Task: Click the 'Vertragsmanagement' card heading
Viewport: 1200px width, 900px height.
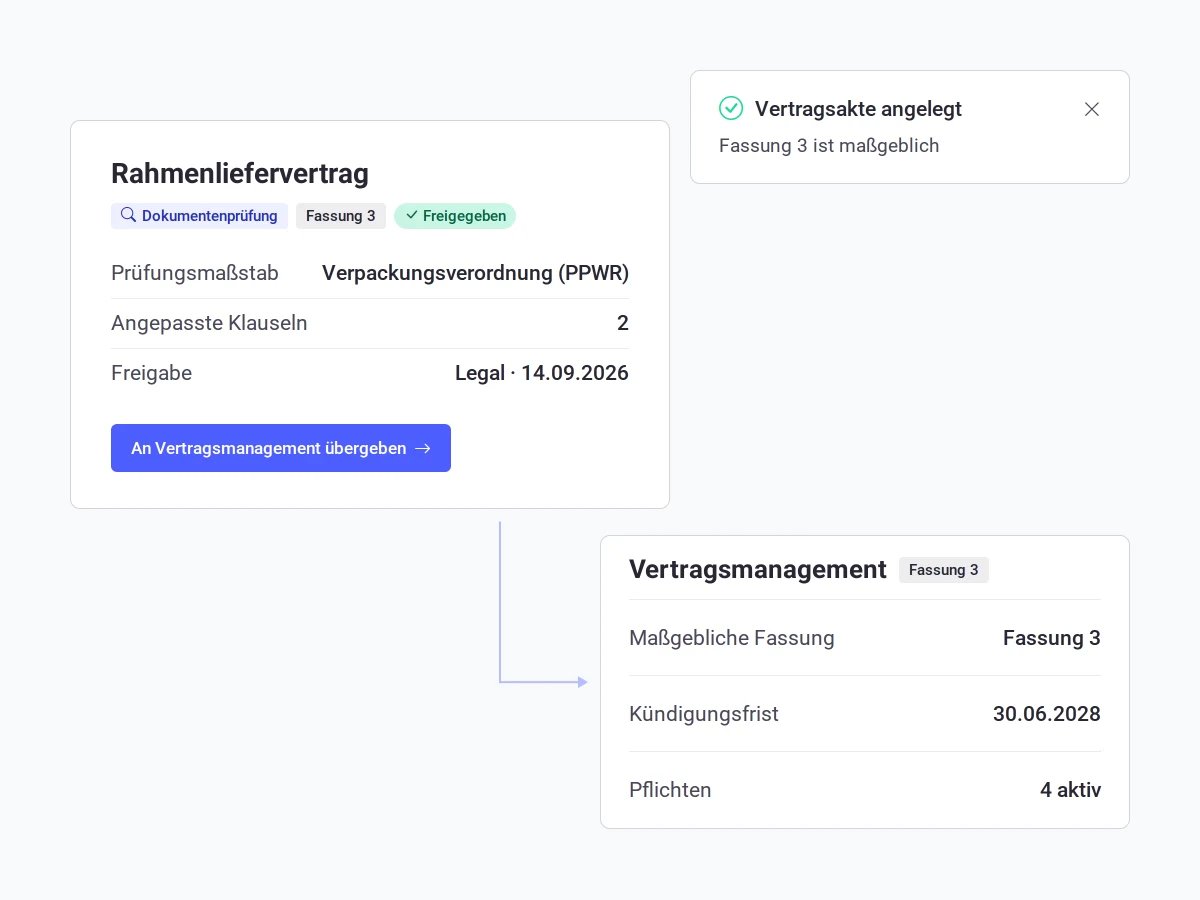Action: 758,569
